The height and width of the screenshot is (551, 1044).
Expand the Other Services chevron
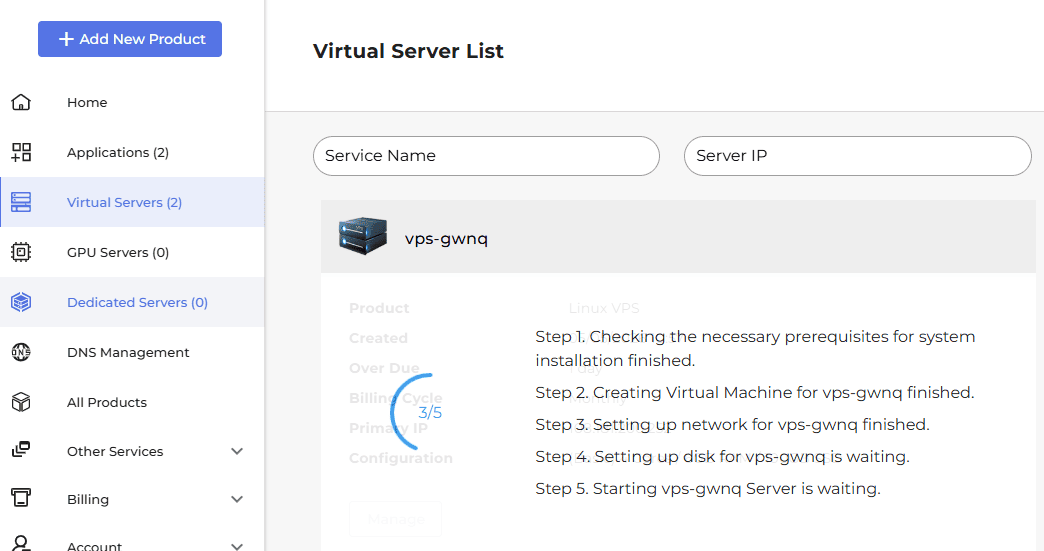tap(237, 451)
